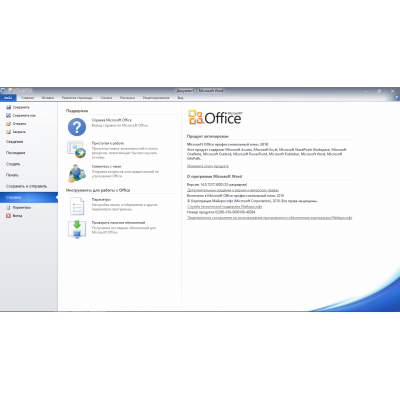
Task: Click Проверить наличие обновлений (Check for Updates) button
Action: tap(77, 229)
